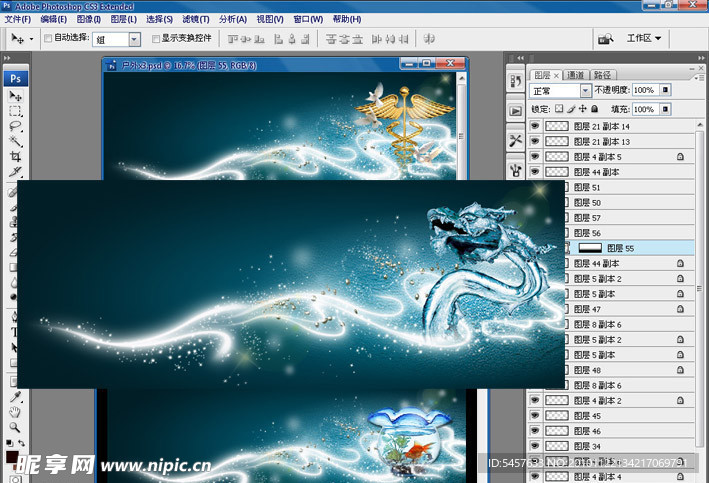Image resolution: width=709 pixels, height=483 pixels.
Task: Select the Hand tool
Action: pyautogui.click(x=15, y=411)
